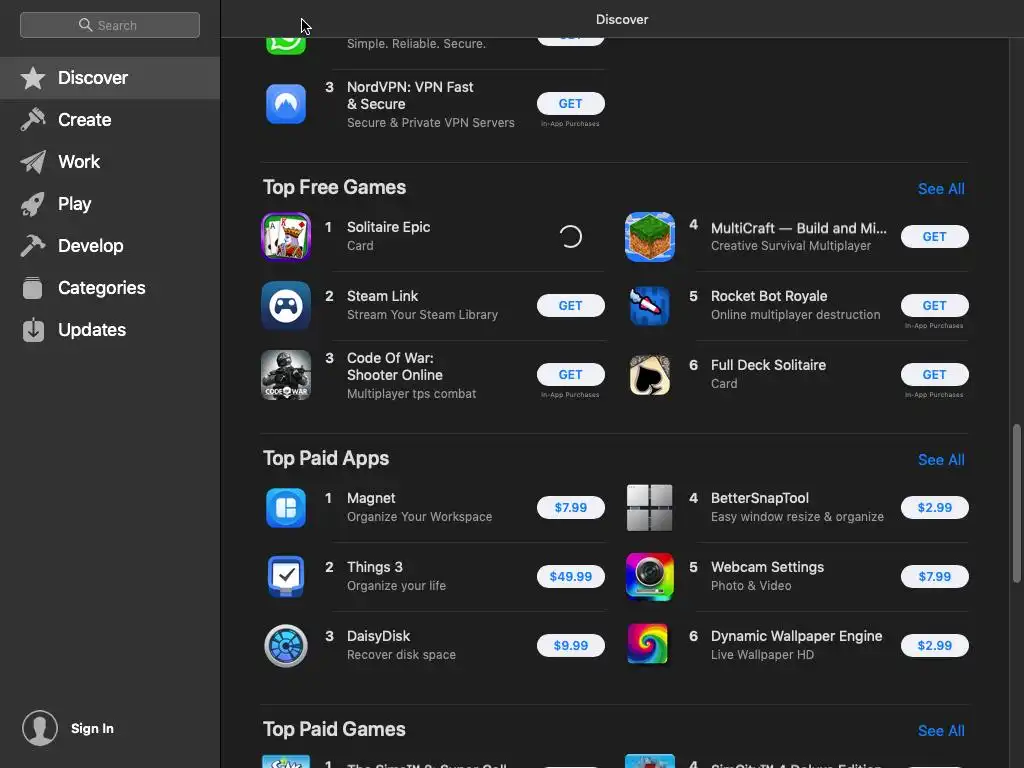The image size is (1024, 768).
Task: Go to the Work section
Action: [79, 162]
